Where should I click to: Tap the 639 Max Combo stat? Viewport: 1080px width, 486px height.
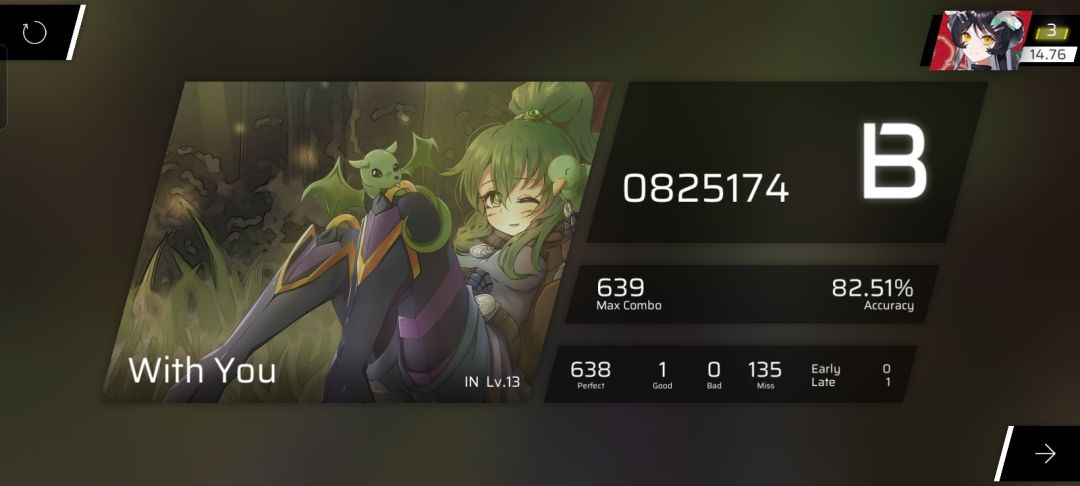point(628,294)
